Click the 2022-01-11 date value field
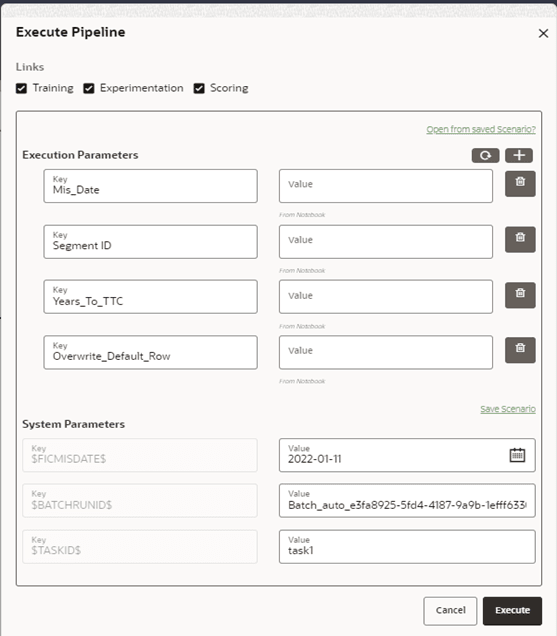The image size is (557, 636). point(407,455)
